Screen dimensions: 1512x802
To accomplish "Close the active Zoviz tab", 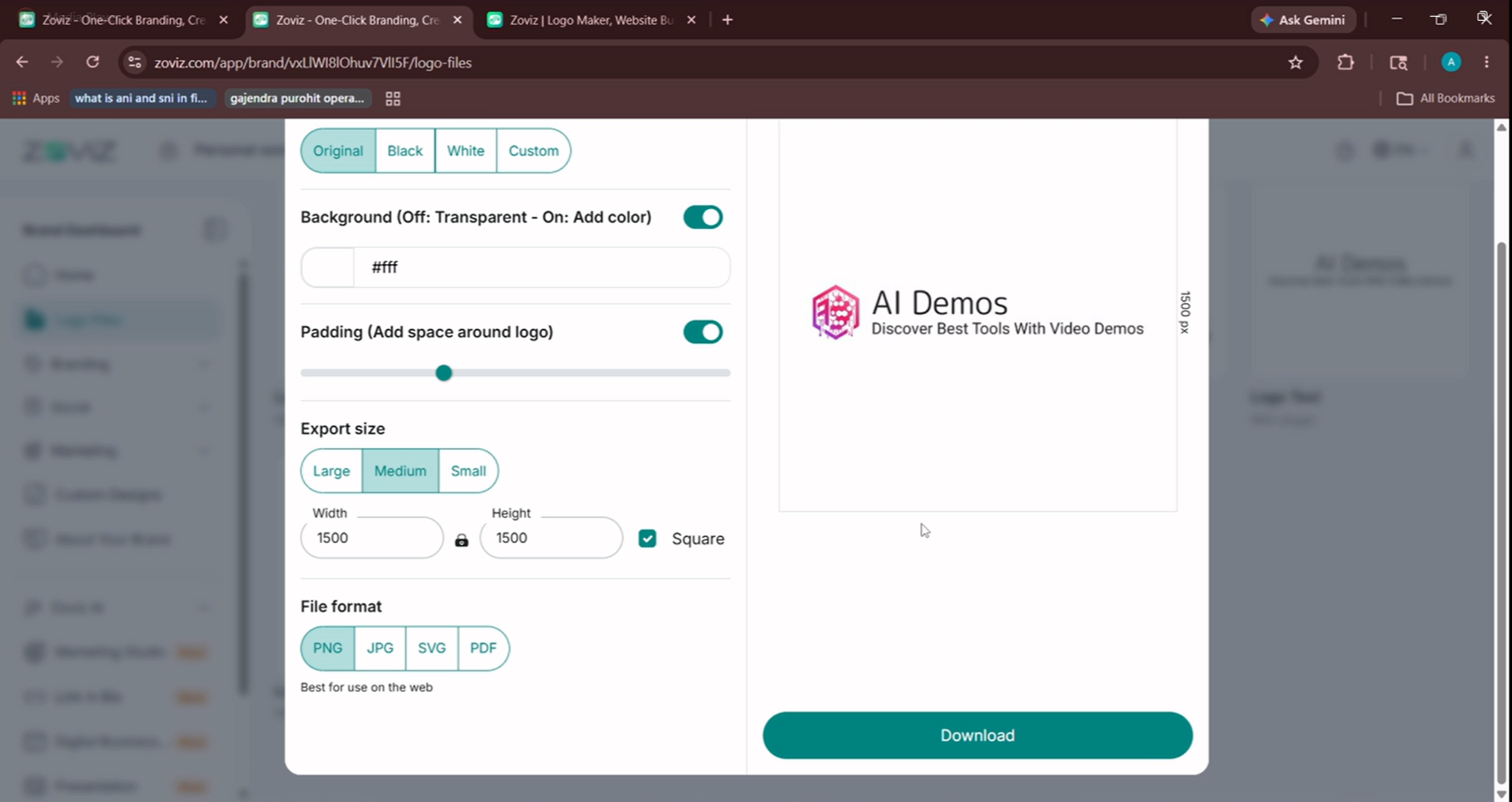I will [x=457, y=20].
